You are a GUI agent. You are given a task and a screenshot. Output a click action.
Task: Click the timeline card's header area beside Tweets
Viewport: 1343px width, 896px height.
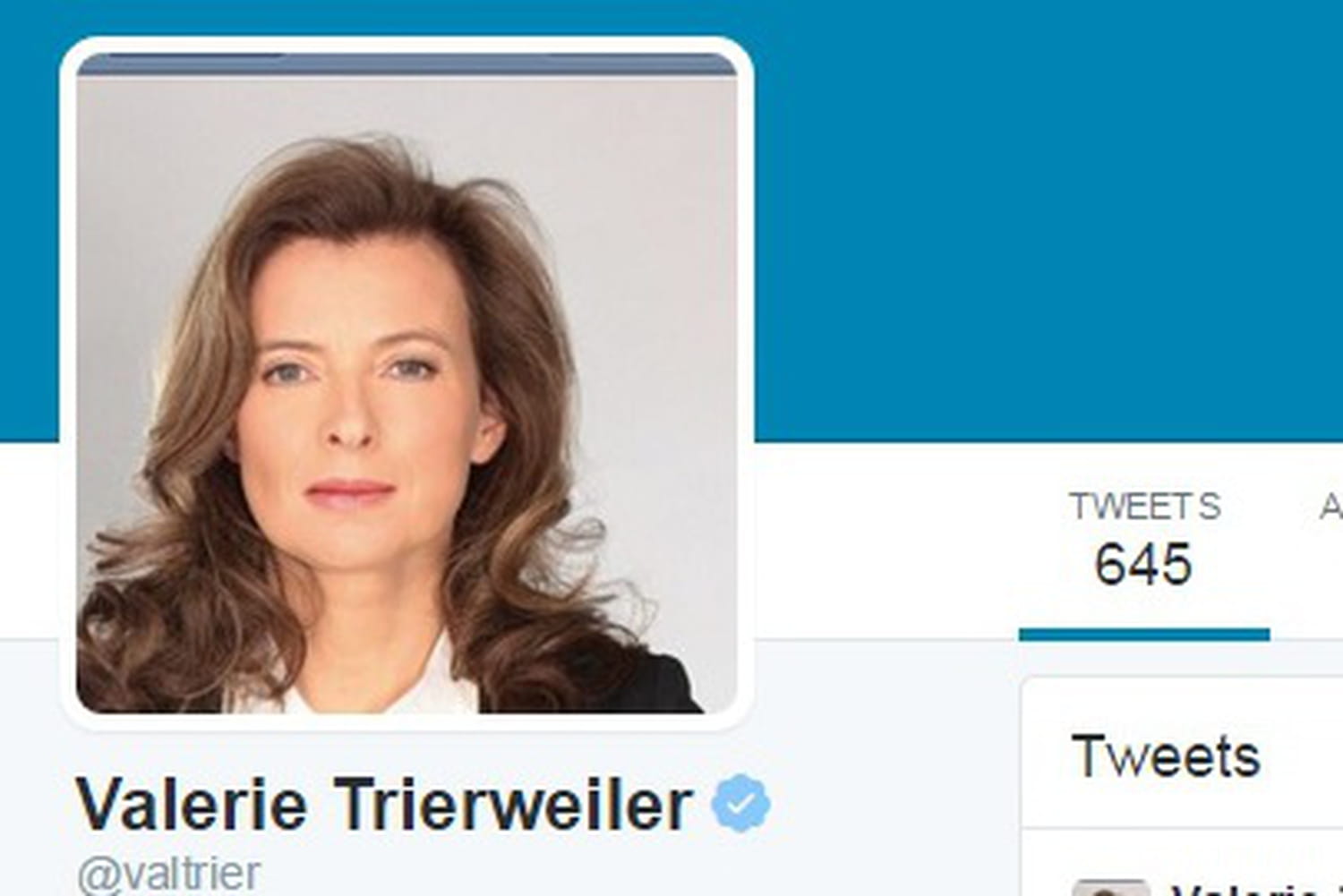(1303, 756)
